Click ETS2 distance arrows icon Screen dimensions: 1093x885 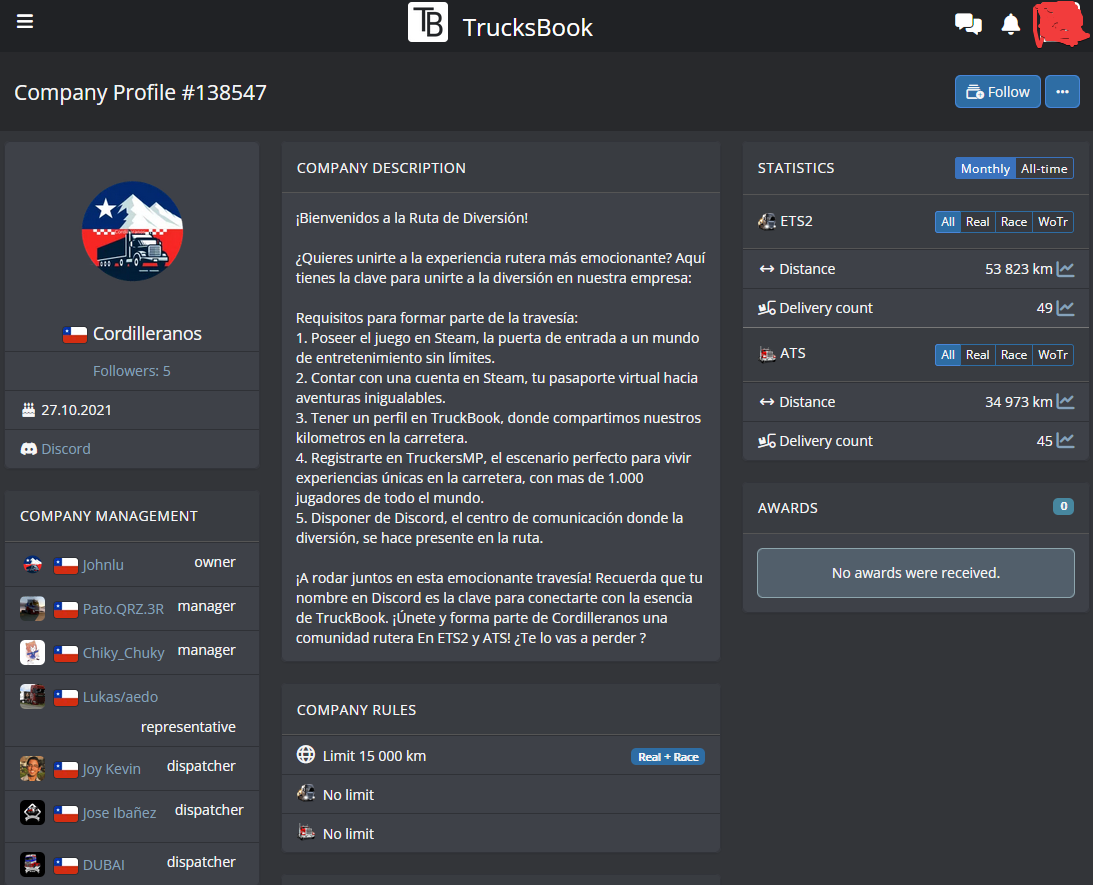click(767, 269)
